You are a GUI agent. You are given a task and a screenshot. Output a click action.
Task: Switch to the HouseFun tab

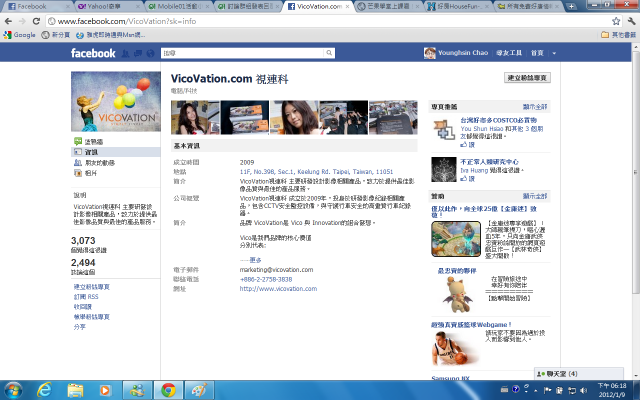pos(458,7)
